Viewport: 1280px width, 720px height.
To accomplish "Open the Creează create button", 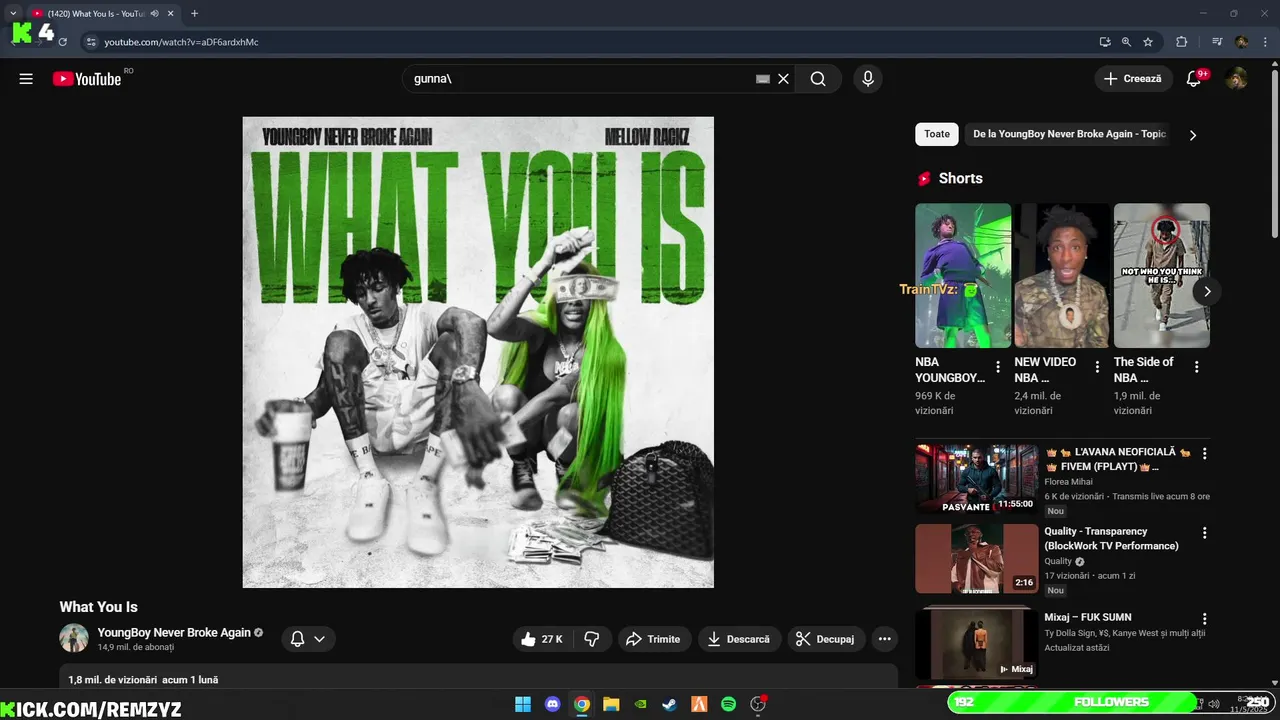I will click(1133, 79).
